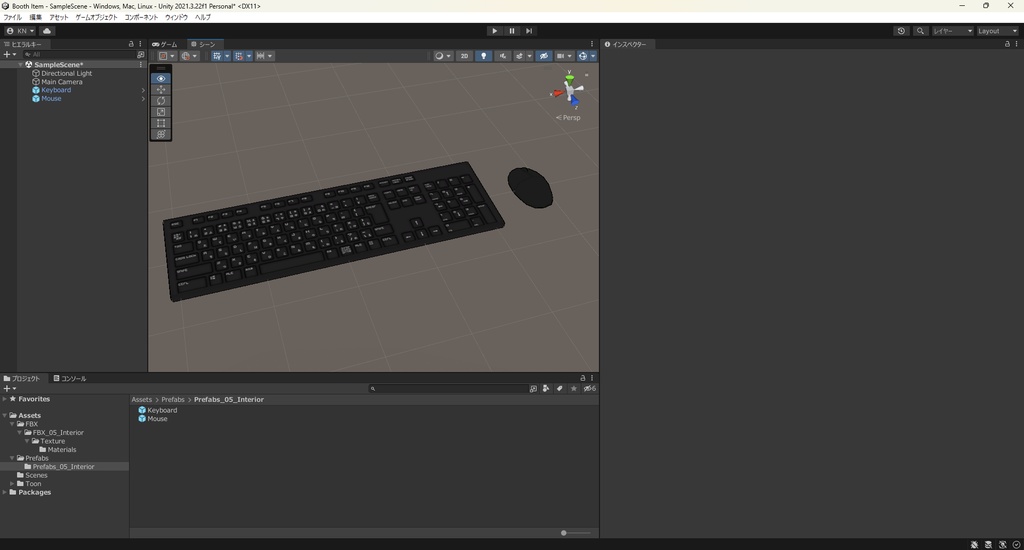Image resolution: width=1024 pixels, height=550 pixels.
Task: Expand the Packages folder
Action: point(5,493)
